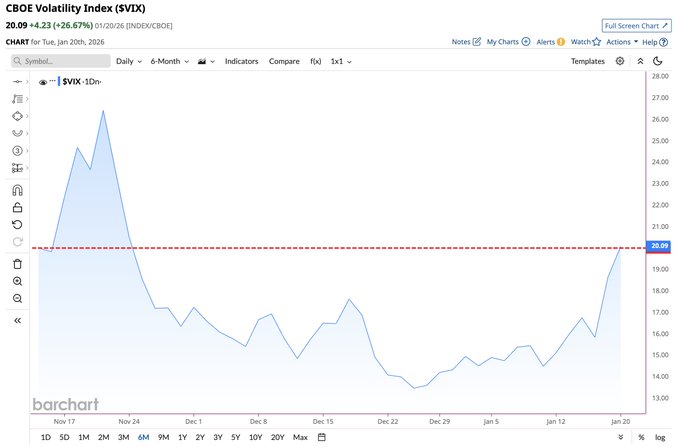Screen dimensions: 679x447
Task: Open the calendar date range picker
Action: (x=322, y=437)
